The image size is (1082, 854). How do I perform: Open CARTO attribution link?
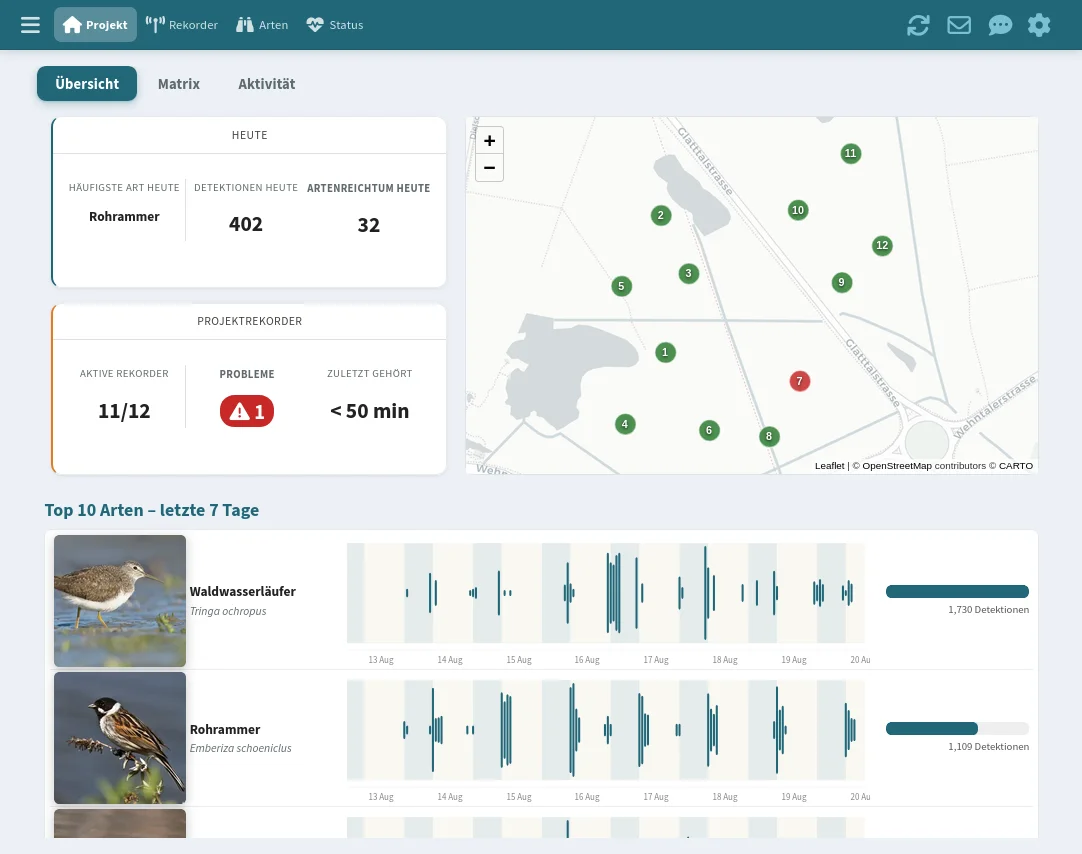coord(1016,466)
